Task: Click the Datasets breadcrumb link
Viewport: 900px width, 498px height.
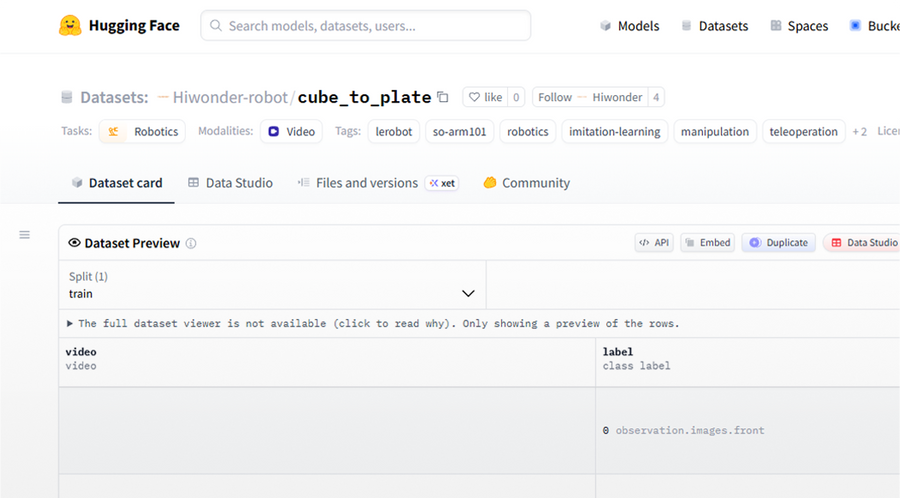Action: coord(114,98)
